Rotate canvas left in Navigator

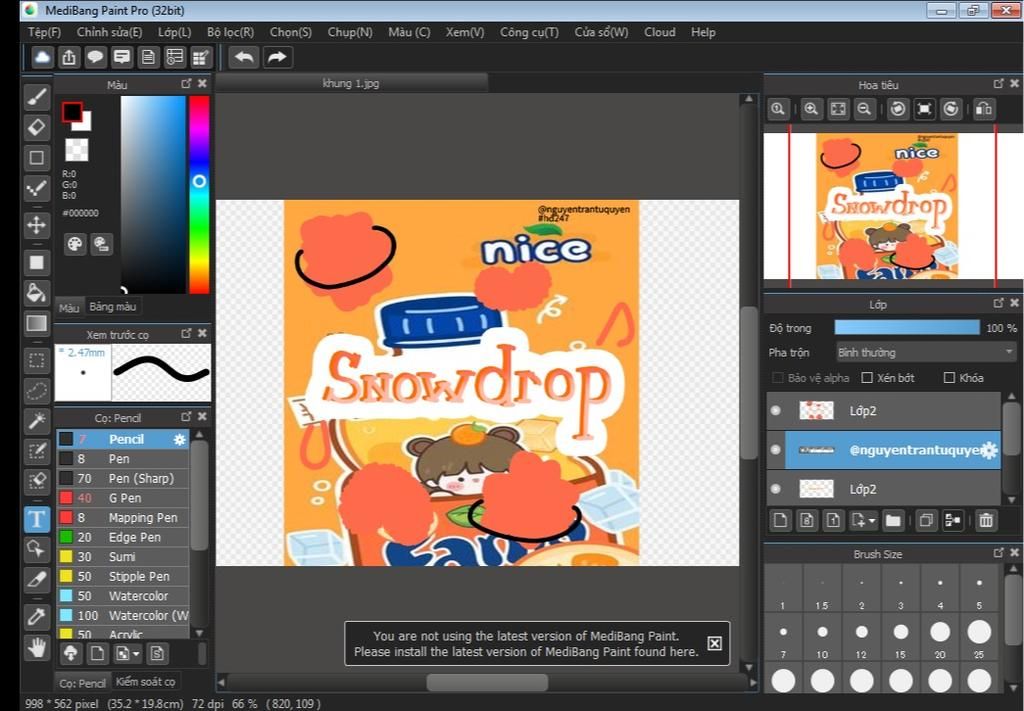click(898, 109)
